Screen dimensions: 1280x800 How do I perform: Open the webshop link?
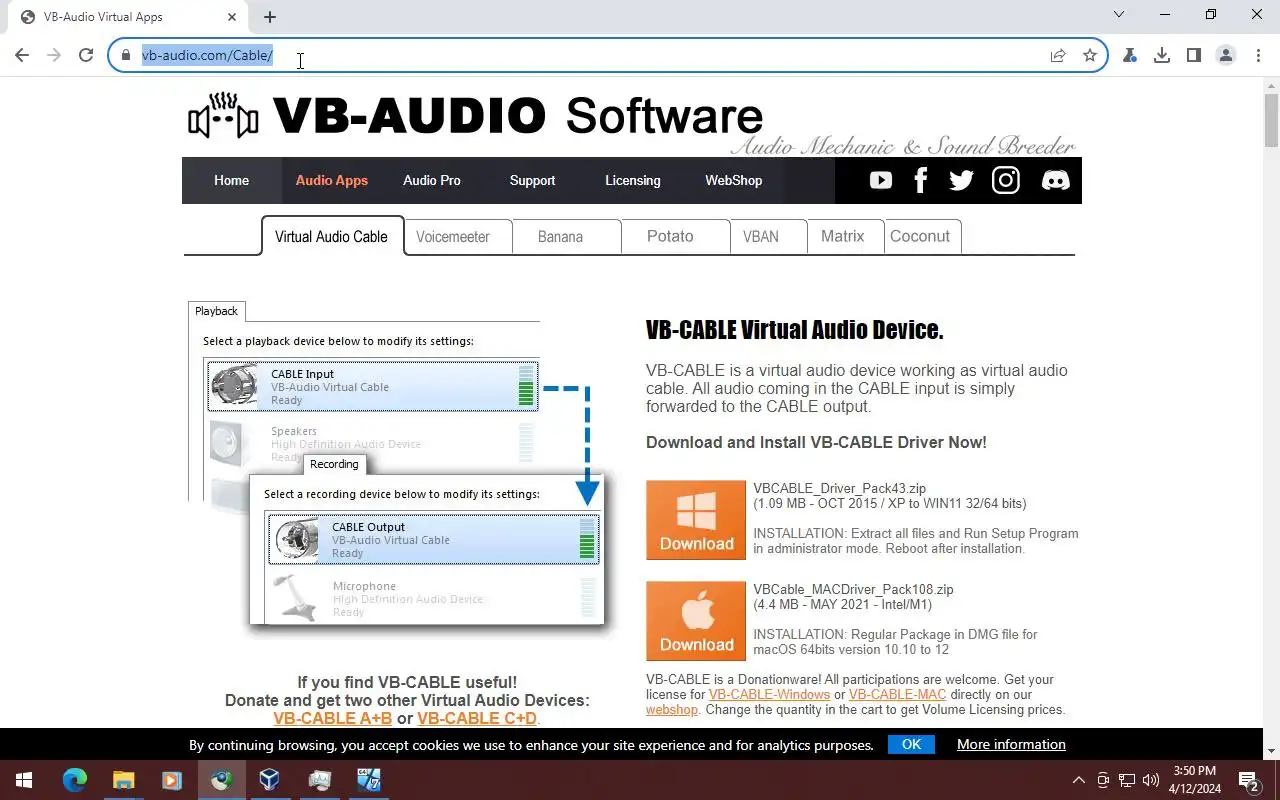pyautogui.click(x=672, y=710)
